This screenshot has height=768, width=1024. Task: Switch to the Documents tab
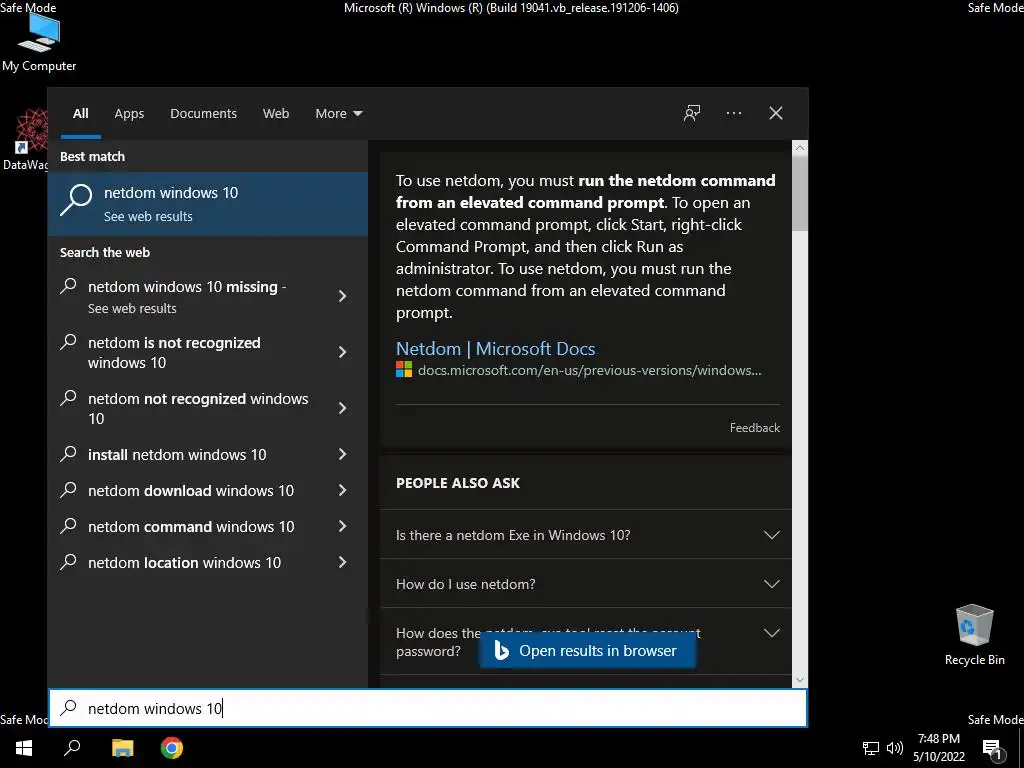(x=204, y=114)
